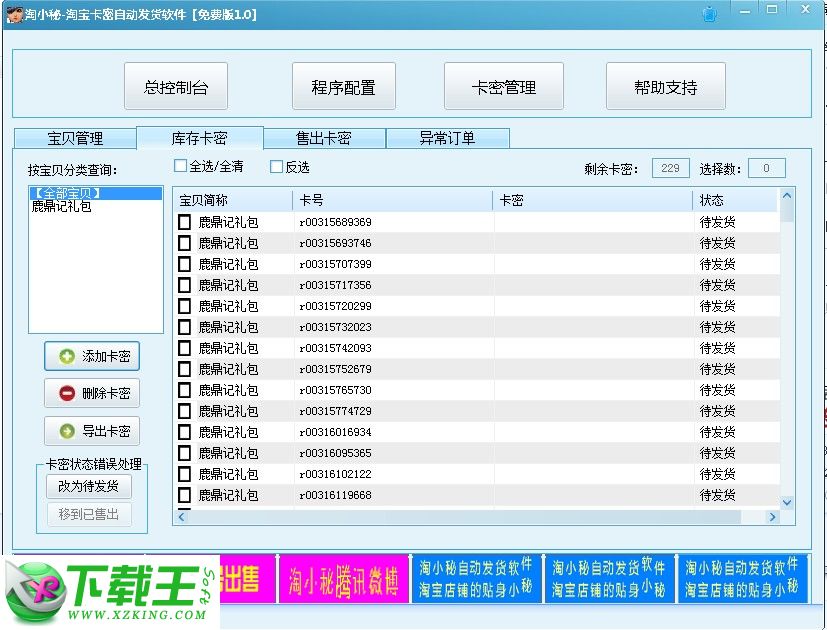
Task: Toggle the 反选 checkbox
Action: pyautogui.click(x=276, y=167)
